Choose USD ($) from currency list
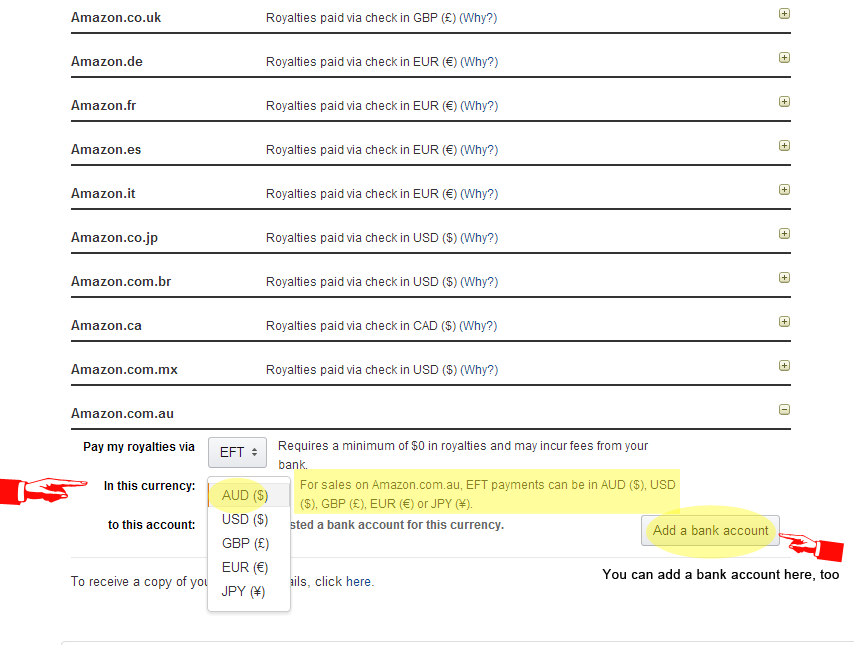Viewport: 854px width, 645px height. coord(249,519)
